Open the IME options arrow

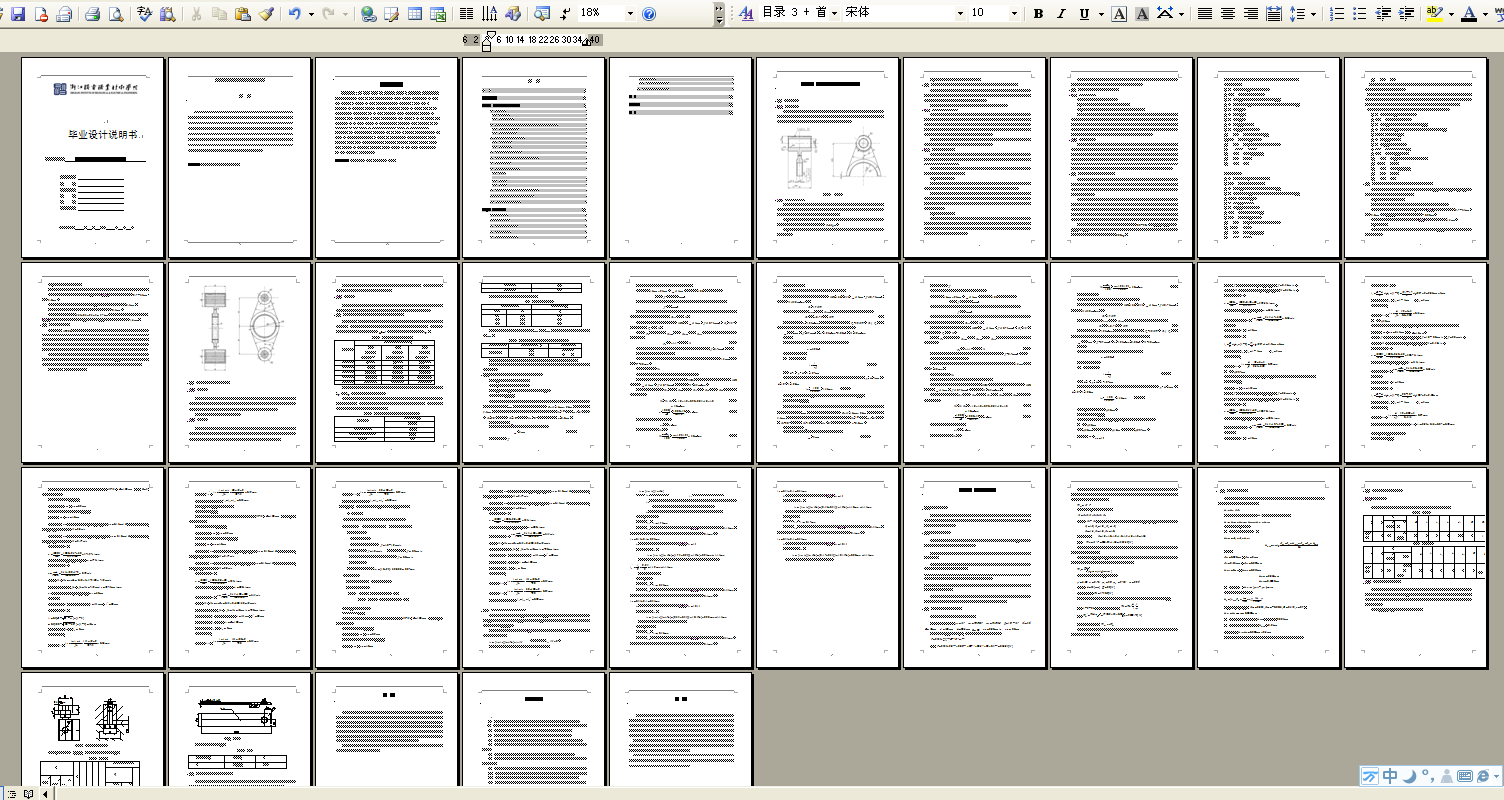point(1496,776)
